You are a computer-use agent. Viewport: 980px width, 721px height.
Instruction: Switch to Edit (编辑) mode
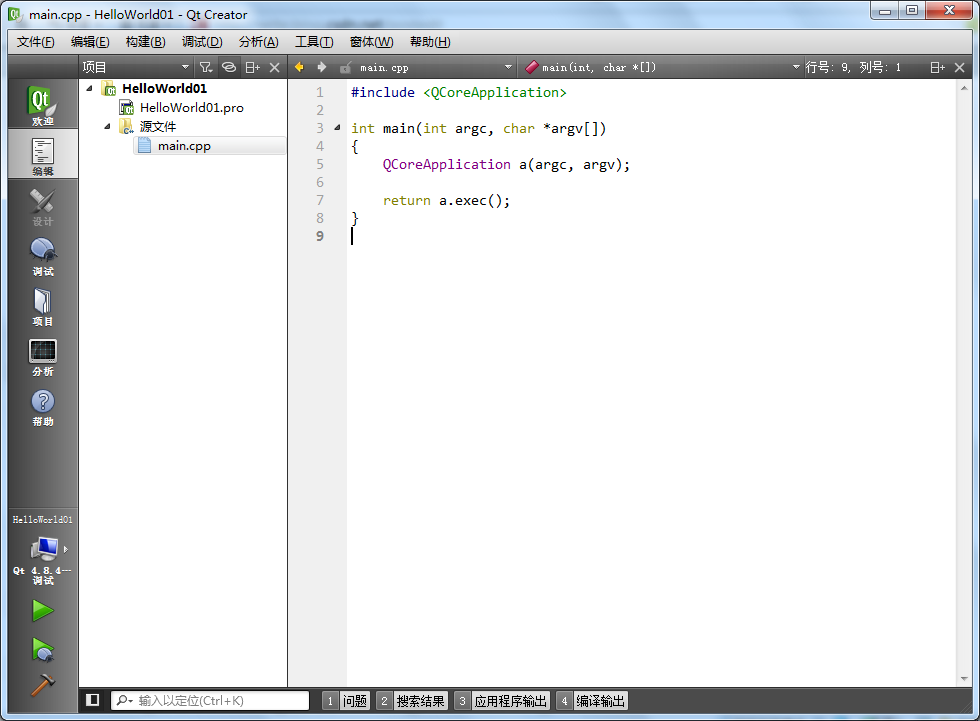42,154
